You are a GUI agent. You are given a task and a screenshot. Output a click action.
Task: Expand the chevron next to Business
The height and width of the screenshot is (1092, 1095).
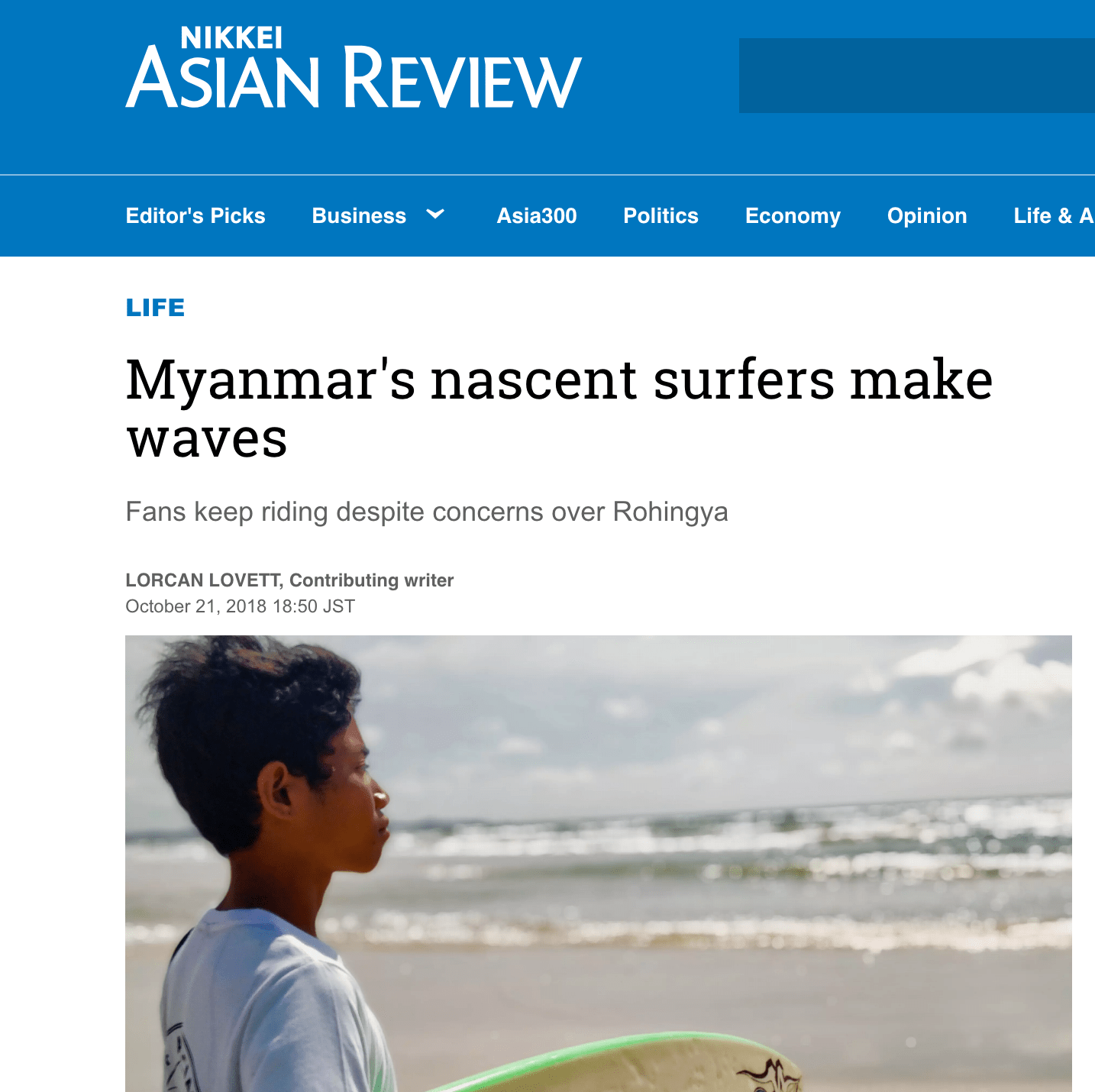[435, 215]
